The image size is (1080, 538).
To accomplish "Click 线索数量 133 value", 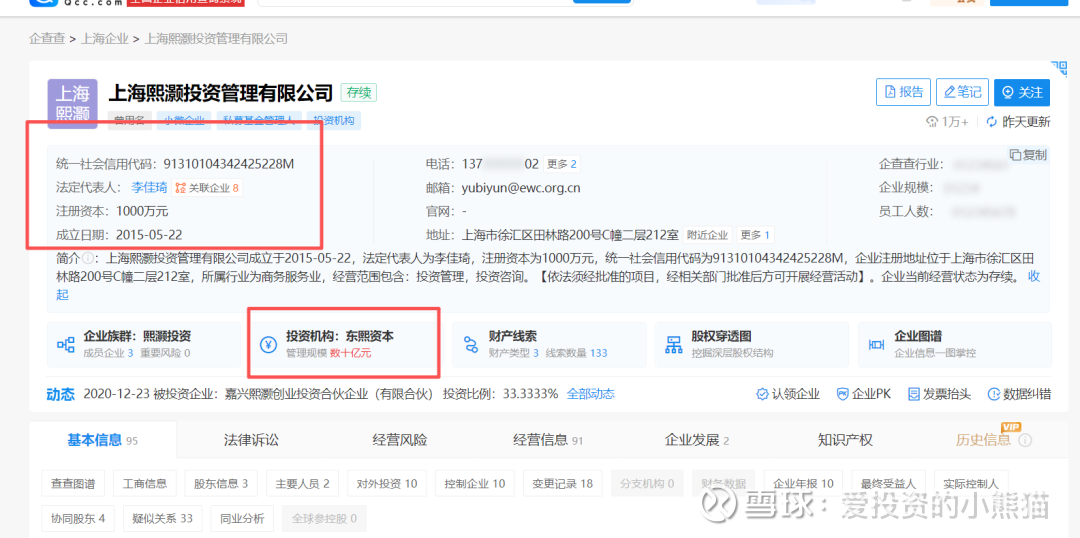I will [x=599, y=353].
